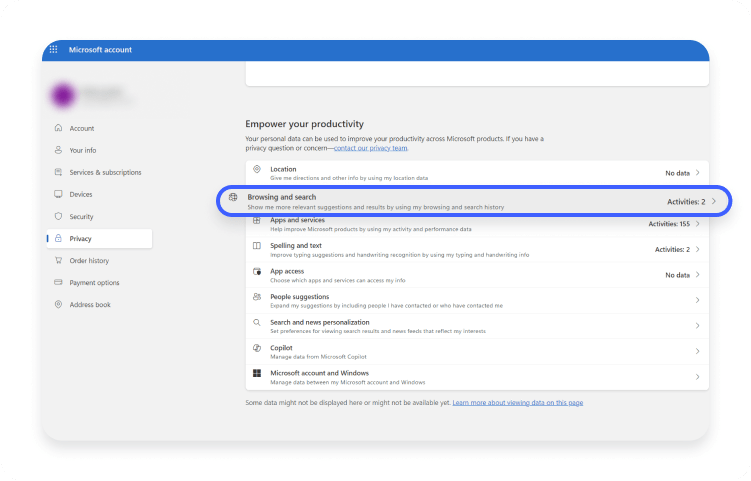The width and height of the screenshot is (751, 481).
Task: Open the app launcher grid icon
Action: click(x=54, y=49)
